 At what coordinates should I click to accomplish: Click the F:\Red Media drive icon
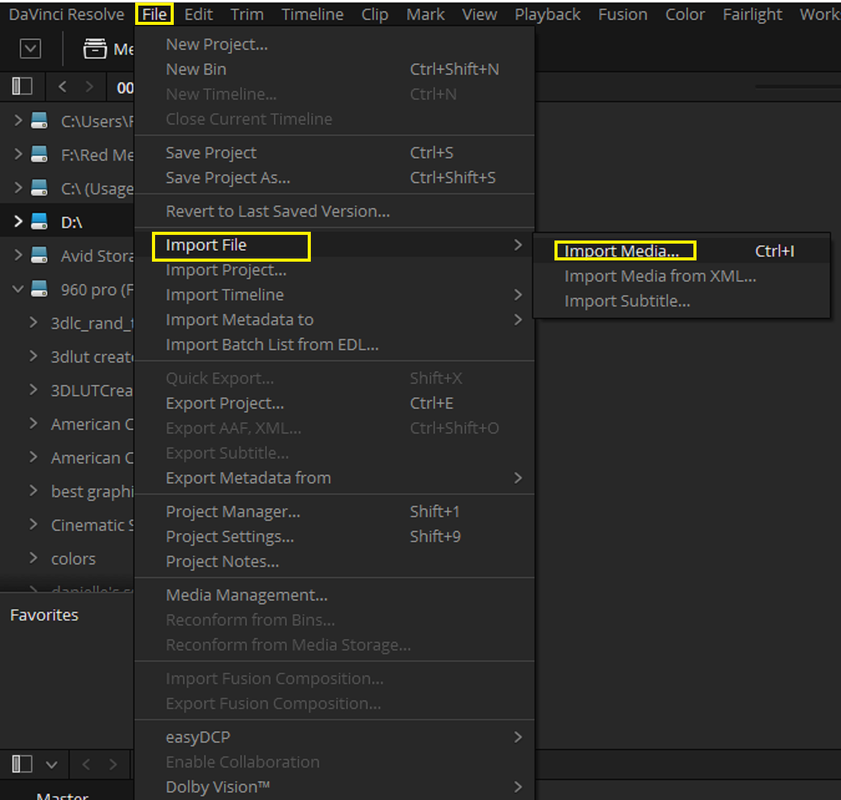(x=39, y=154)
